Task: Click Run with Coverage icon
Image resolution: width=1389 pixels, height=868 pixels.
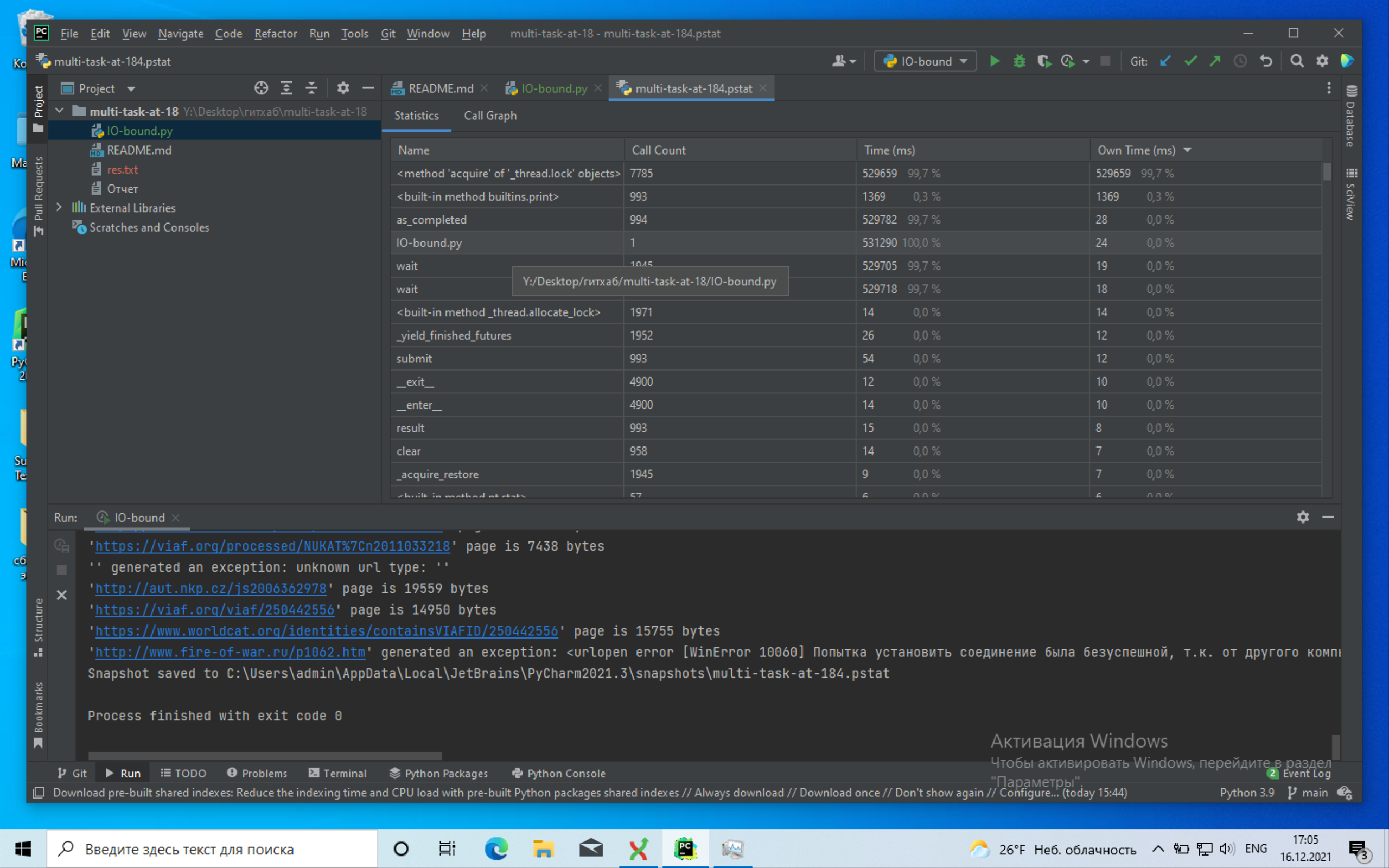Action: tap(1043, 61)
